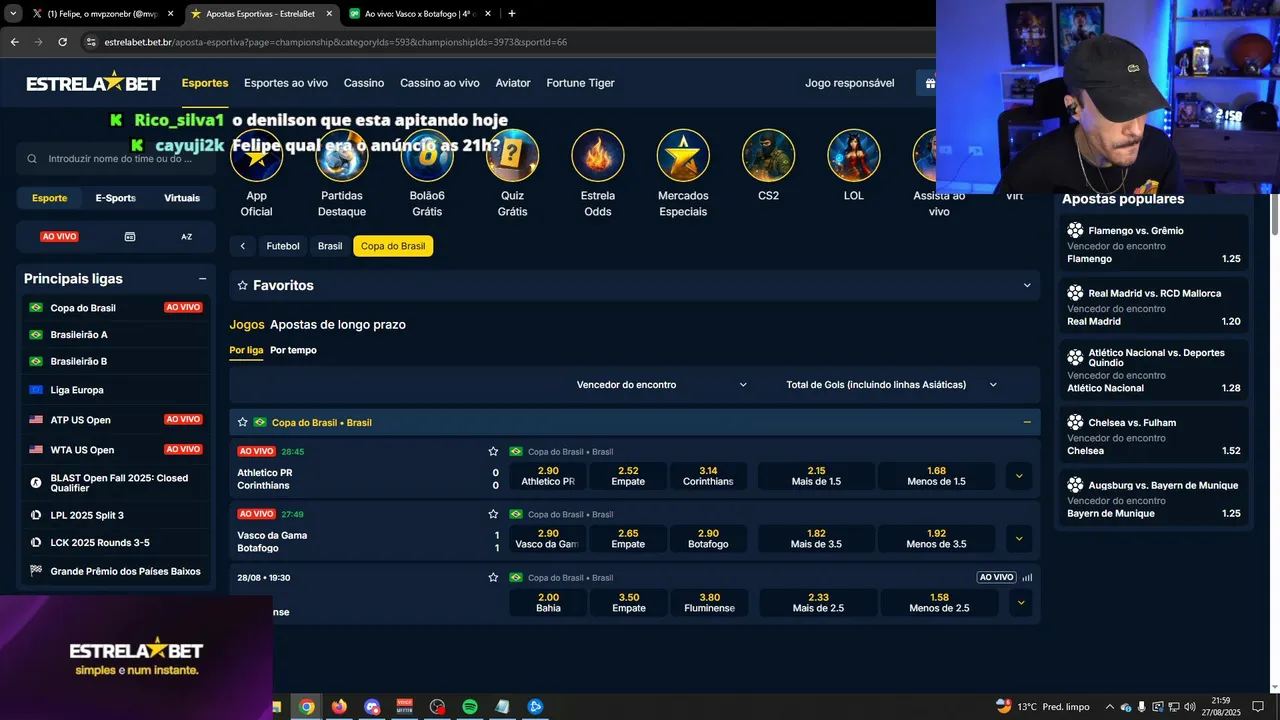Open the CS2 game icon
Viewport: 1280px width, 720px height.
pyautogui.click(x=768, y=156)
